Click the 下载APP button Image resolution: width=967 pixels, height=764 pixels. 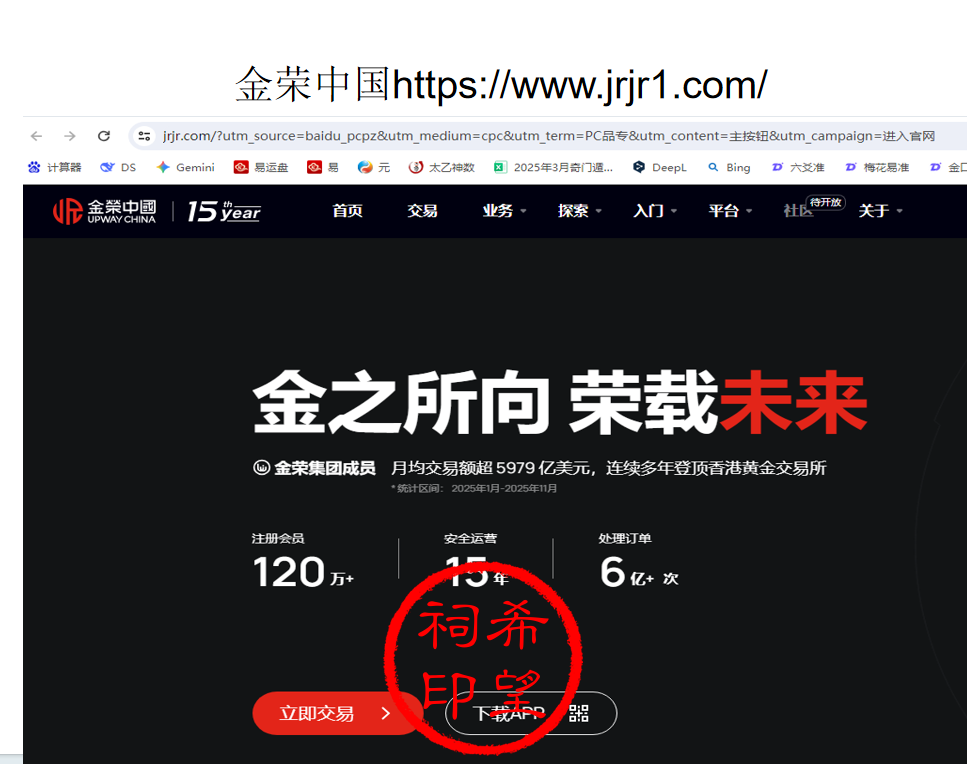(x=508, y=713)
